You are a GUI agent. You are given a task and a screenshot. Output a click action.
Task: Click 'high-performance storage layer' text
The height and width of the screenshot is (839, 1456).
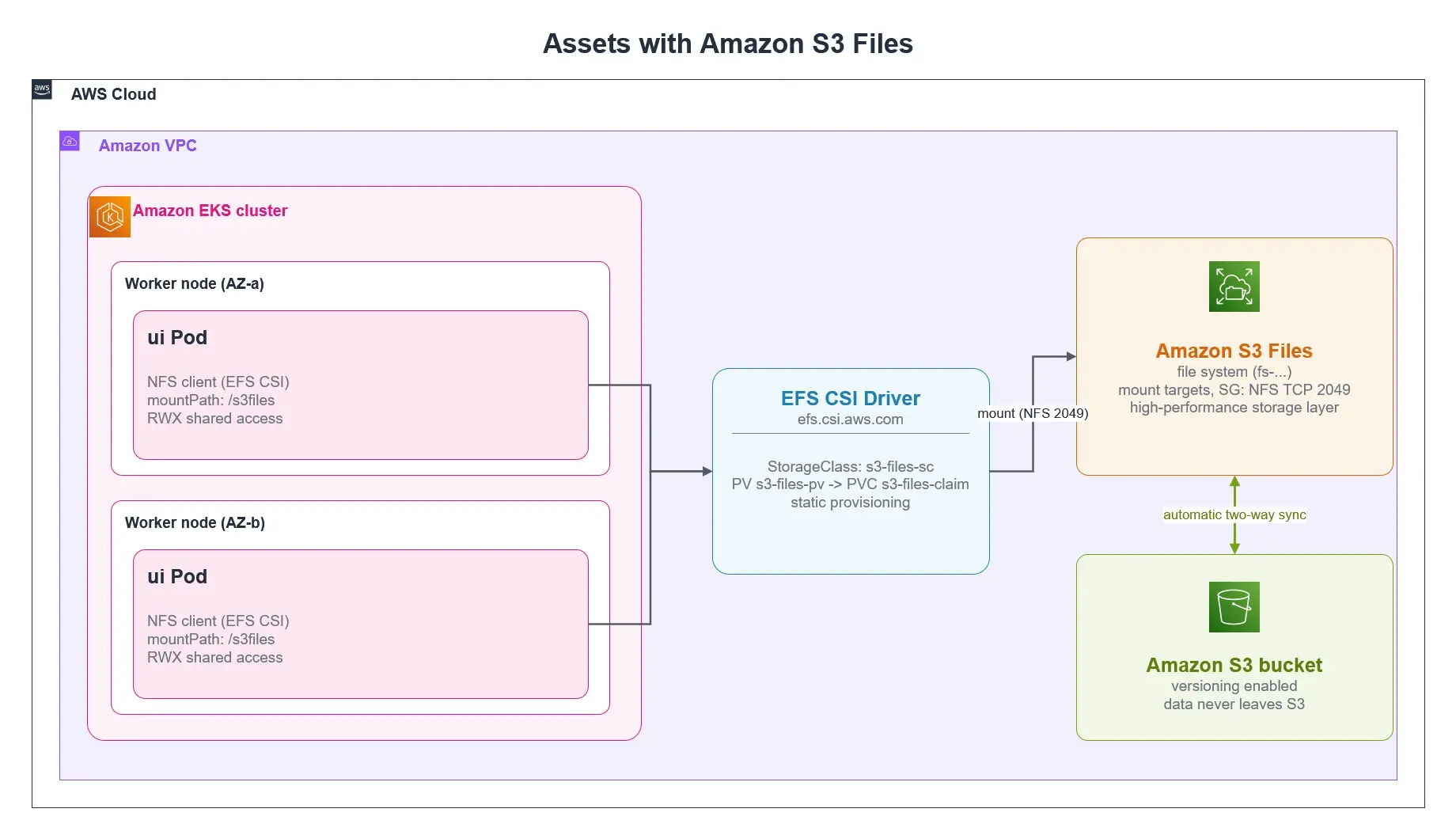coord(1234,407)
